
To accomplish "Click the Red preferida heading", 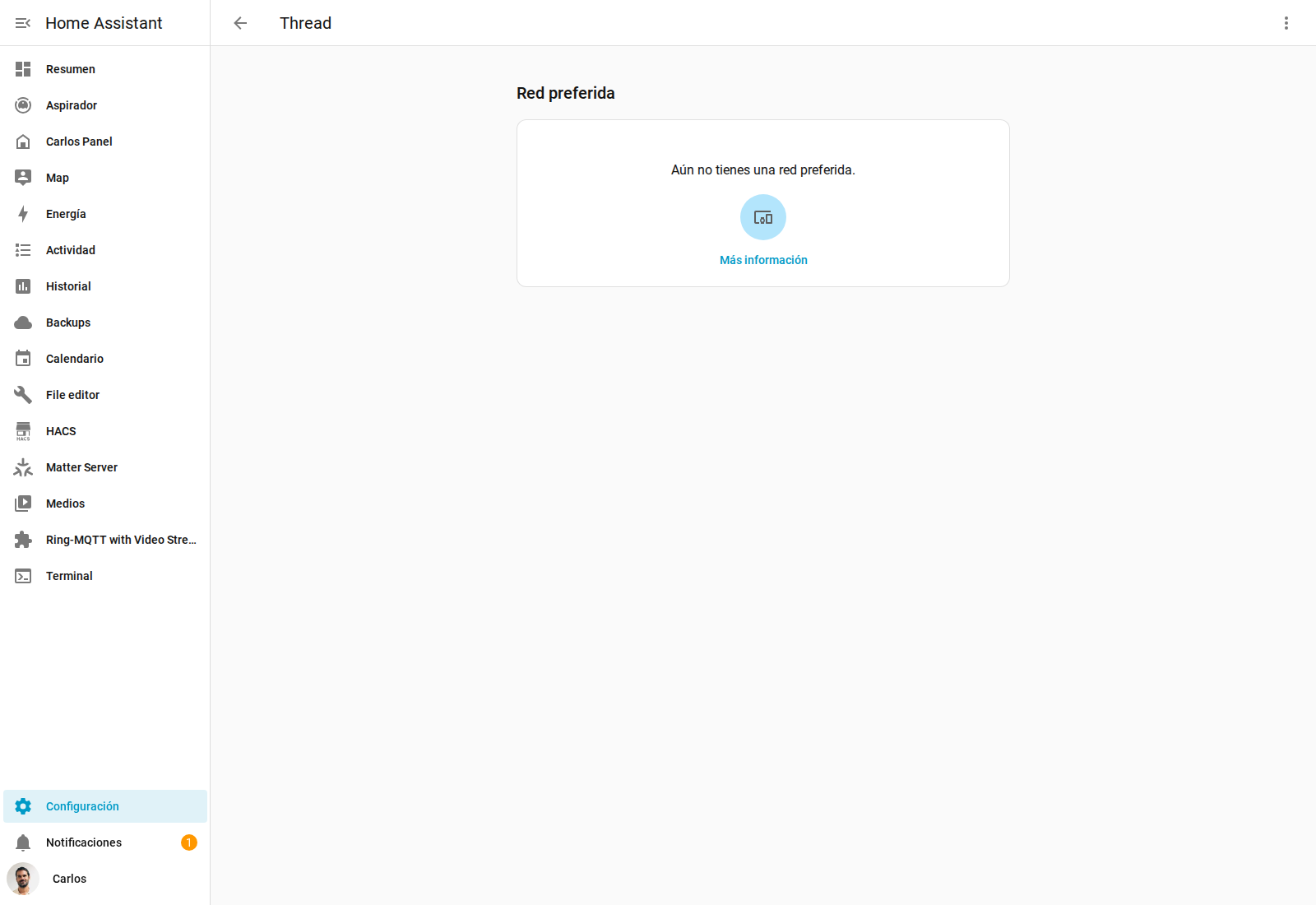I will (566, 93).
